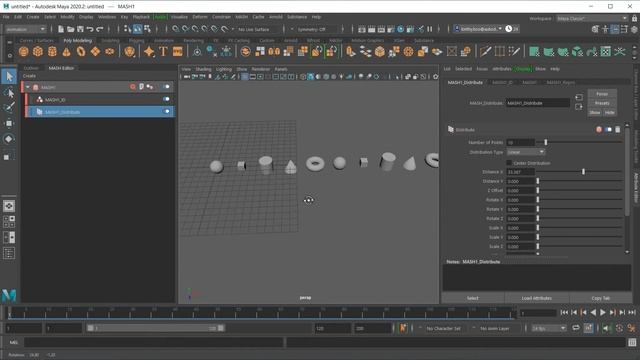Click the Open Scene folder icon

71,29
